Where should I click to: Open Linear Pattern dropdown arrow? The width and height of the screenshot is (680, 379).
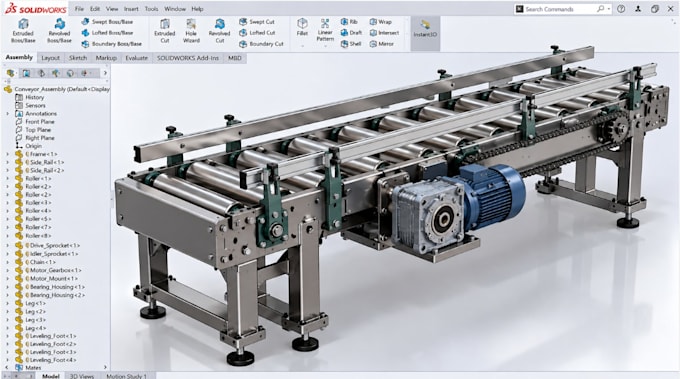click(325, 46)
